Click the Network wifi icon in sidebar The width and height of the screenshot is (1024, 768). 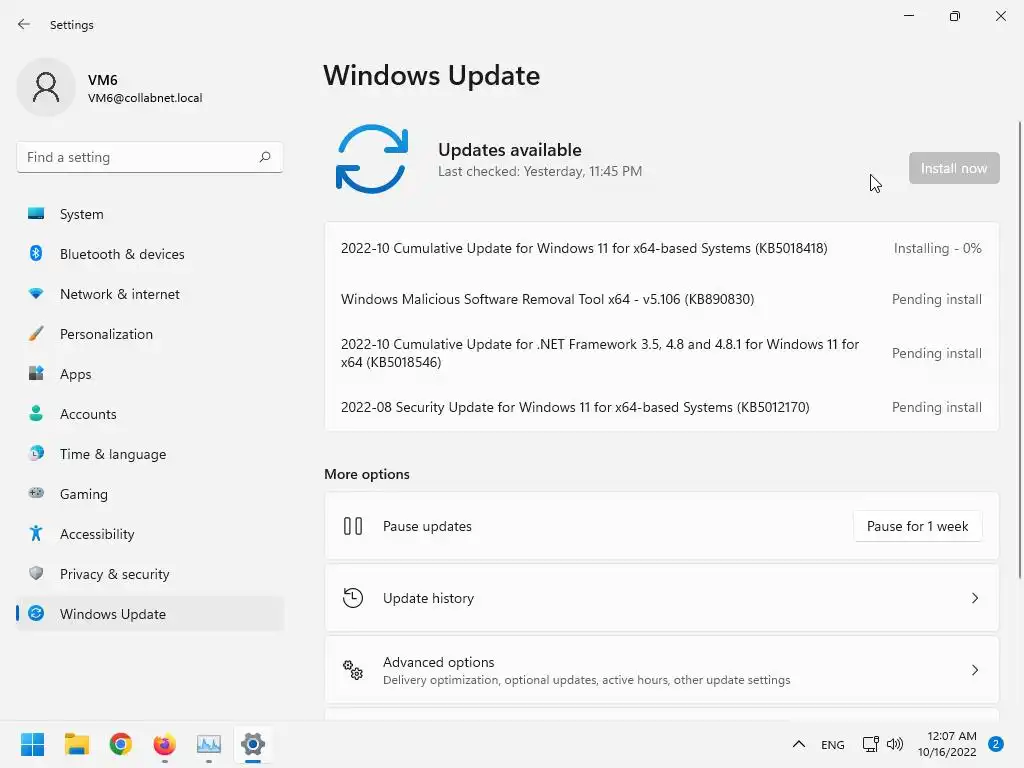(x=36, y=294)
